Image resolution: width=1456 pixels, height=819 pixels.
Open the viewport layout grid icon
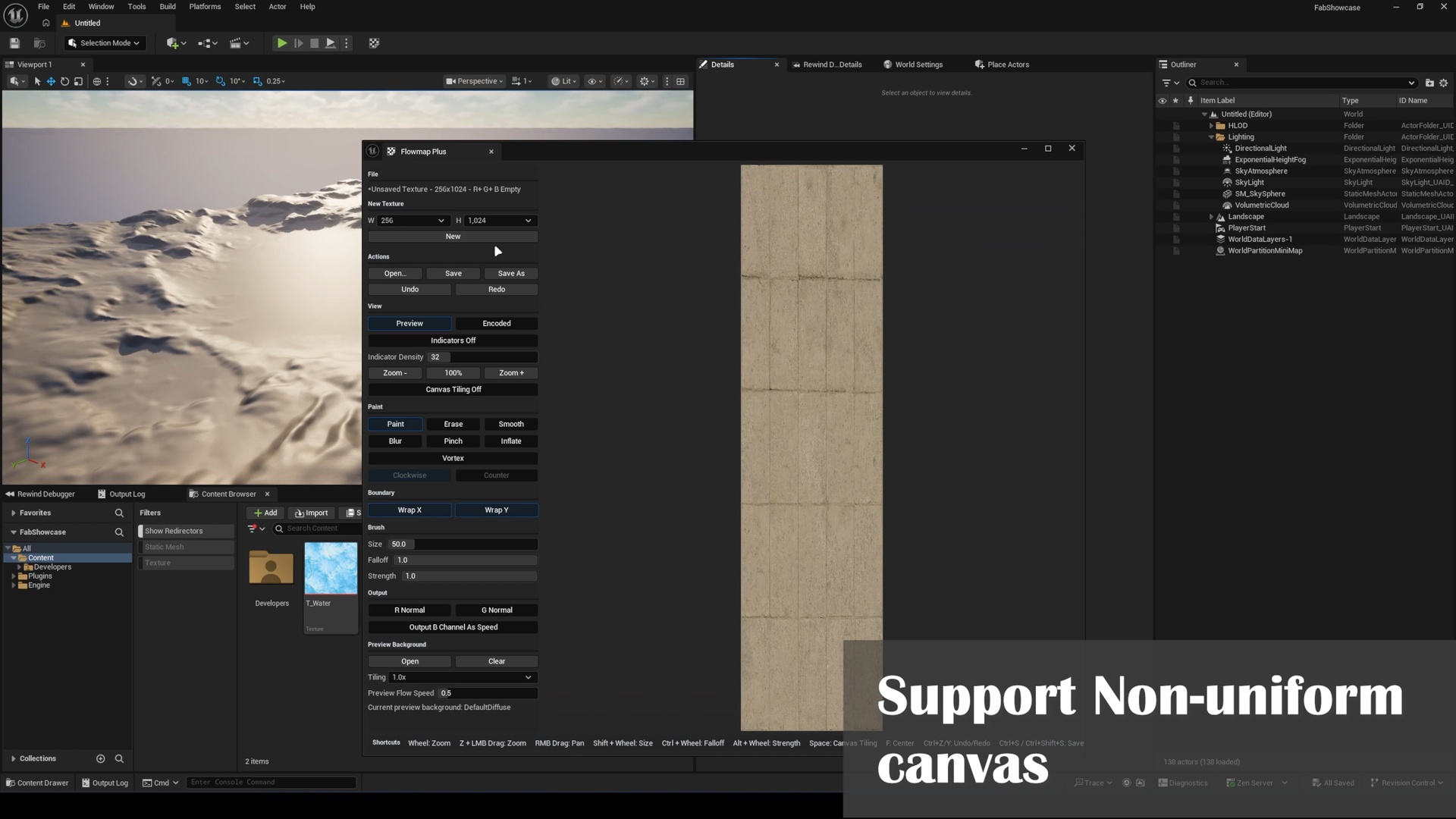point(680,81)
